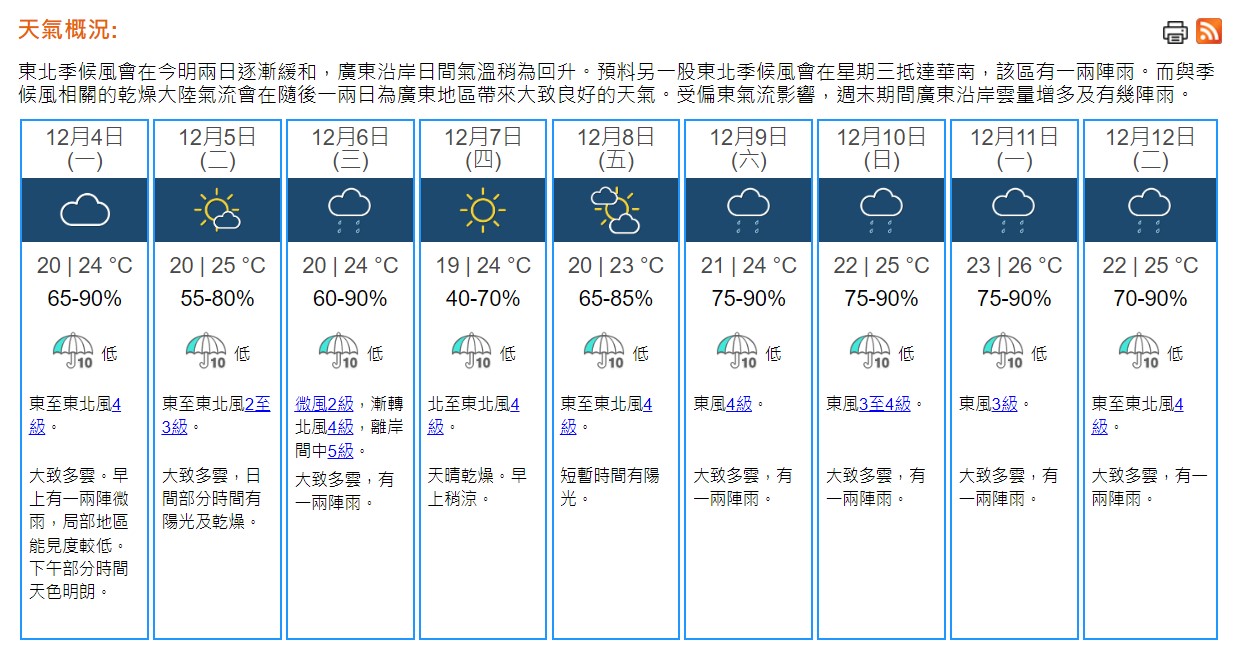Click the 4級 wind link for 12月9日
Image resolution: width=1239 pixels, height=656 pixels.
click(x=738, y=404)
